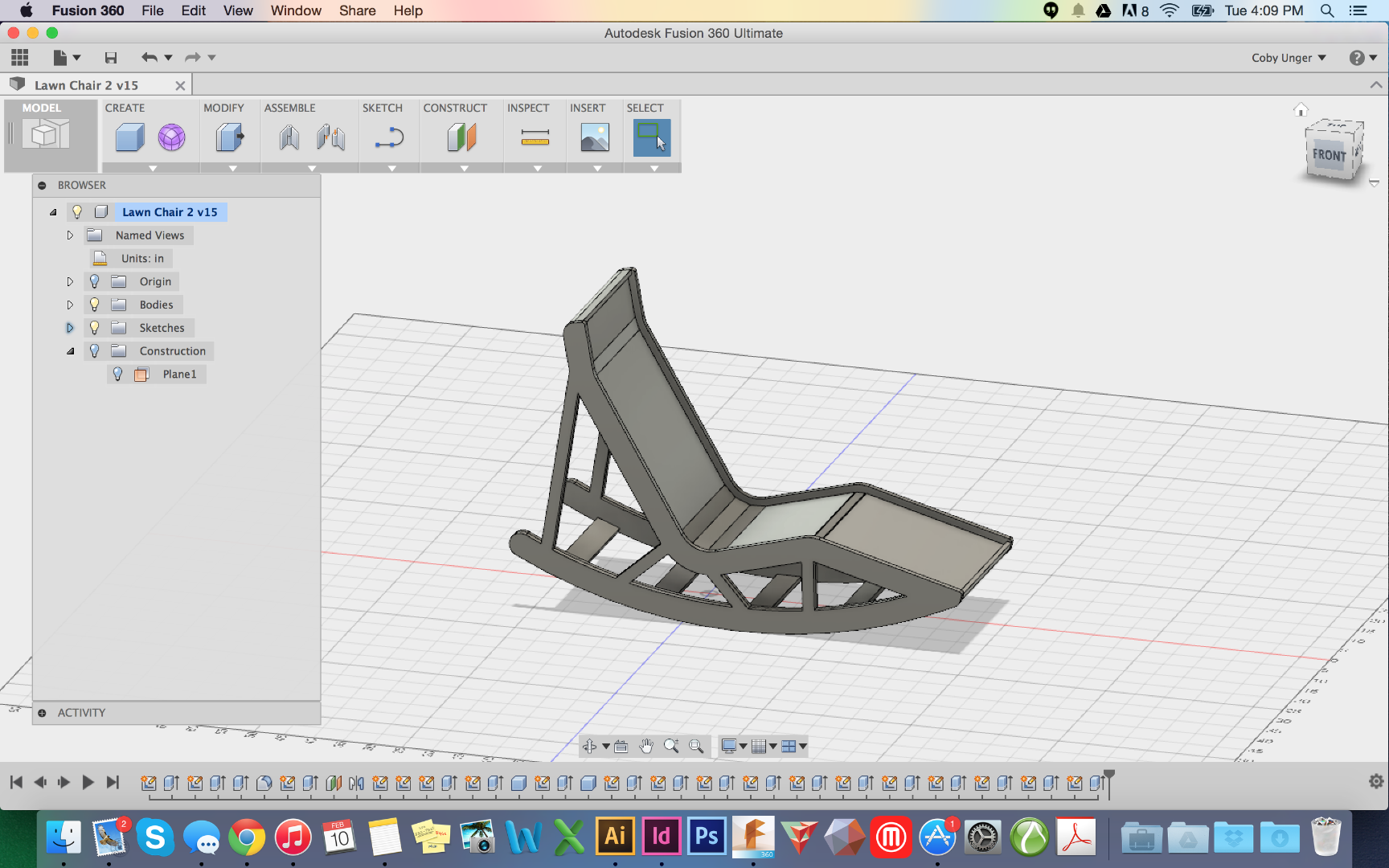
Task: Open the Window menu
Action: (296, 10)
